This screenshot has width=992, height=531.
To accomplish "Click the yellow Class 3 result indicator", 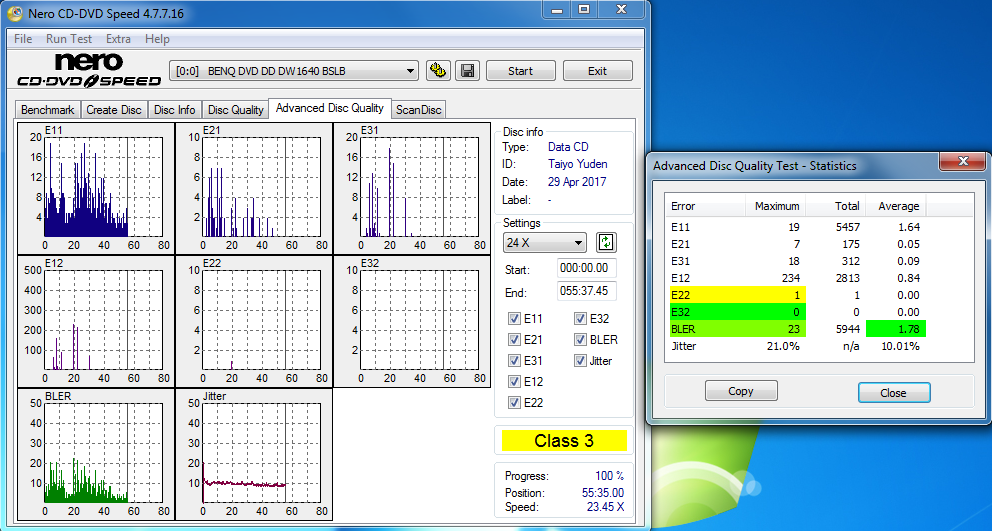I will coord(564,440).
